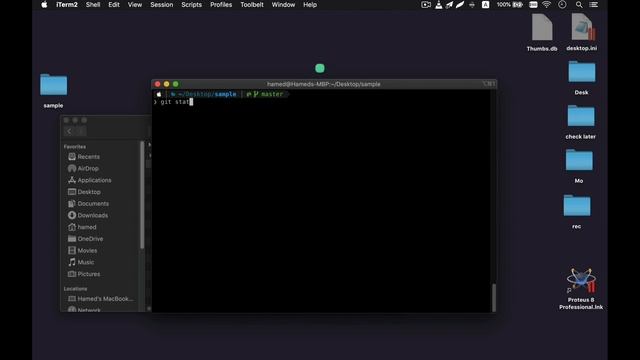640x360 pixels.
Task: Open Downloads in Finder sidebar
Action: [93, 216]
